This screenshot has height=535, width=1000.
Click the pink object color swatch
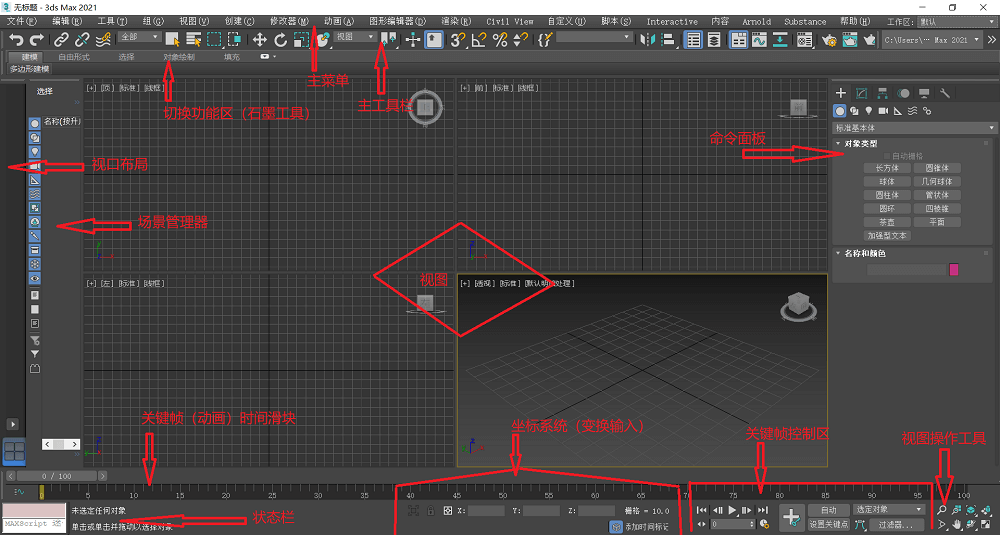pyautogui.click(x=954, y=270)
